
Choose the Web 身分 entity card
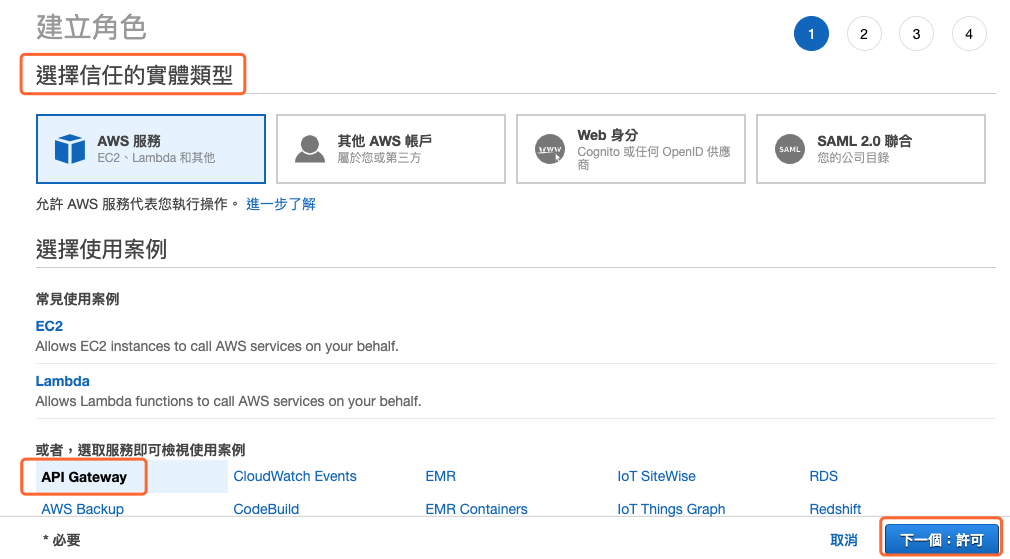click(631, 149)
